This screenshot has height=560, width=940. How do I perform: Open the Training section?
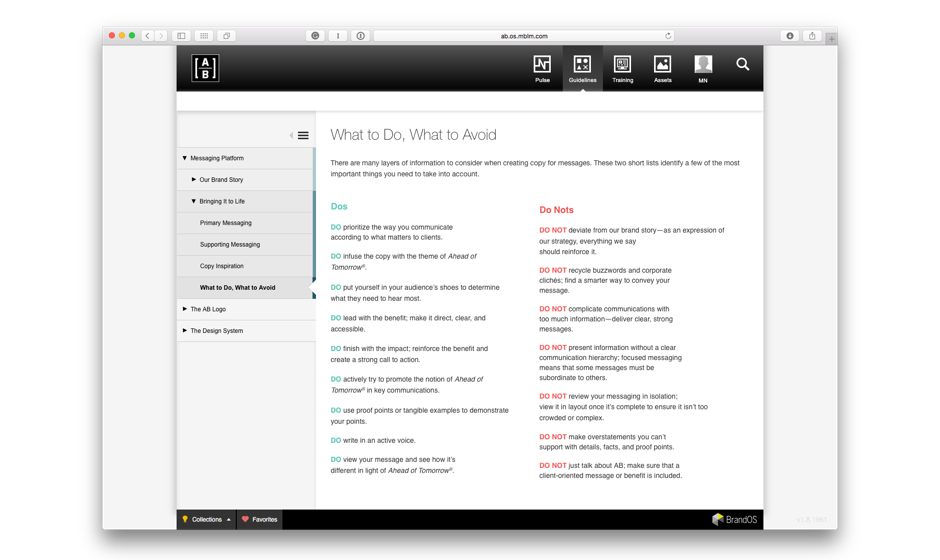[622, 69]
